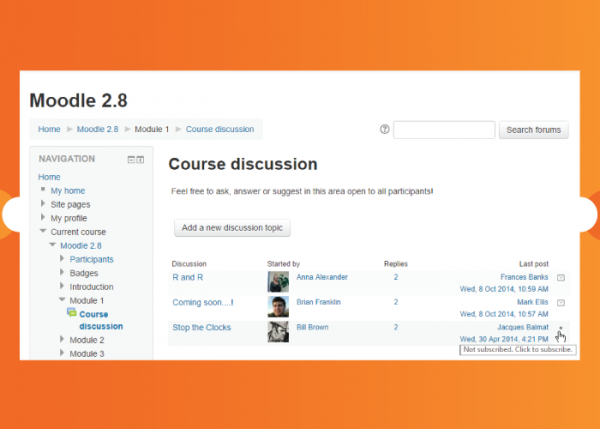Click the Course discussion forum icon in the navigation tree

coord(71,313)
